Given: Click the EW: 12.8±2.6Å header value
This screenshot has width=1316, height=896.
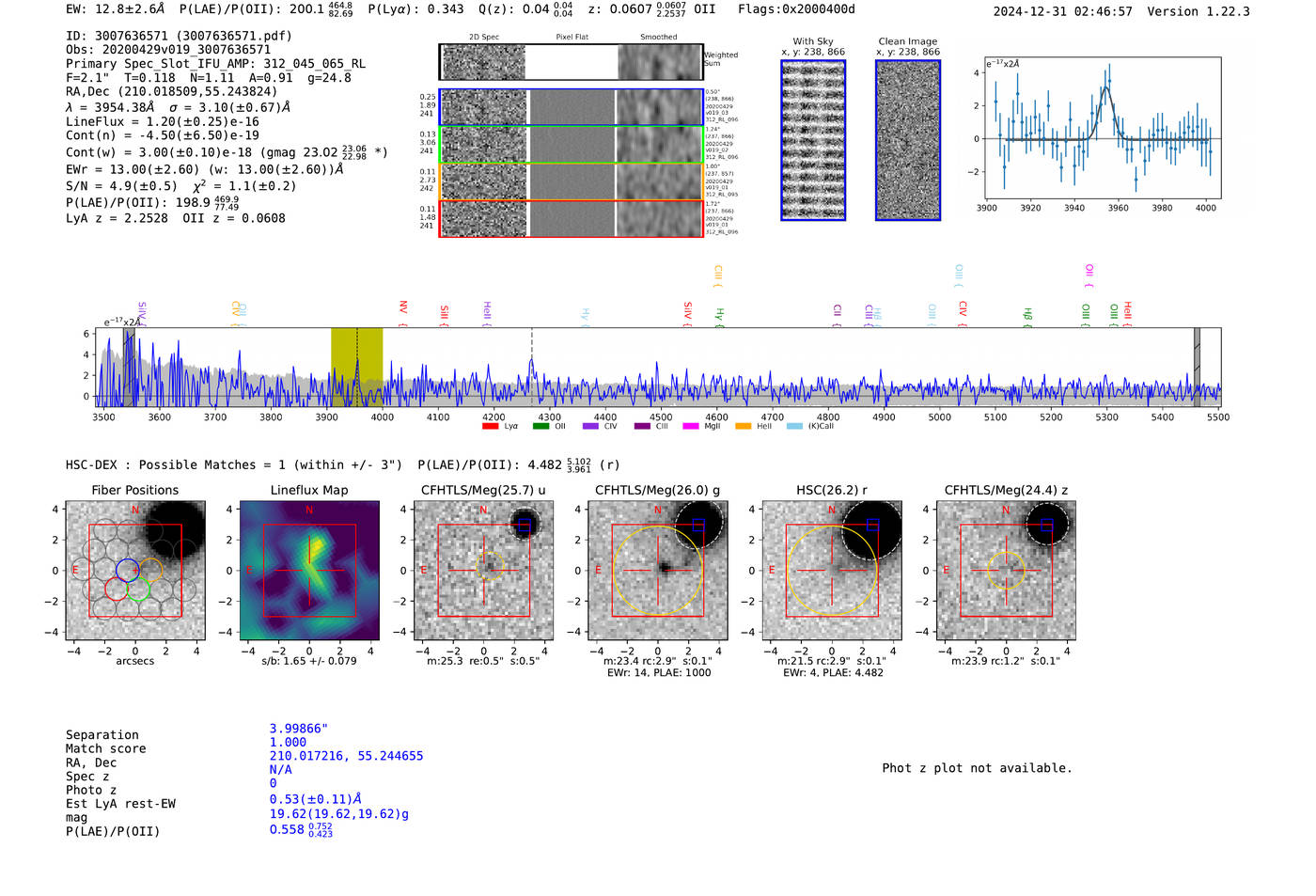Looking at the screenshot, I should pyautogui.click(x=116, y=9).
